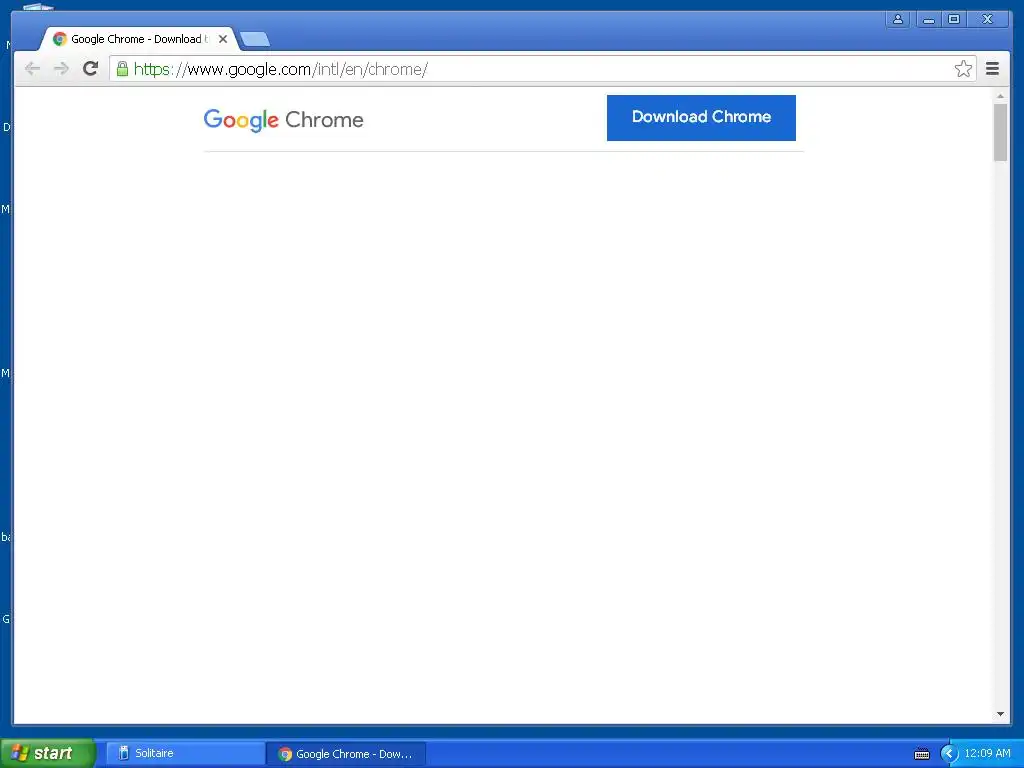
Task: Minimize the Chrome window
Action: click(928, 19)
